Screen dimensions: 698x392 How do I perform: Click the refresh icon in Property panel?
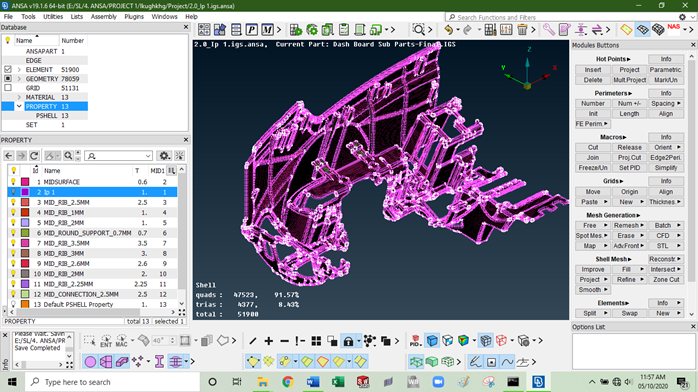[34, 156]
